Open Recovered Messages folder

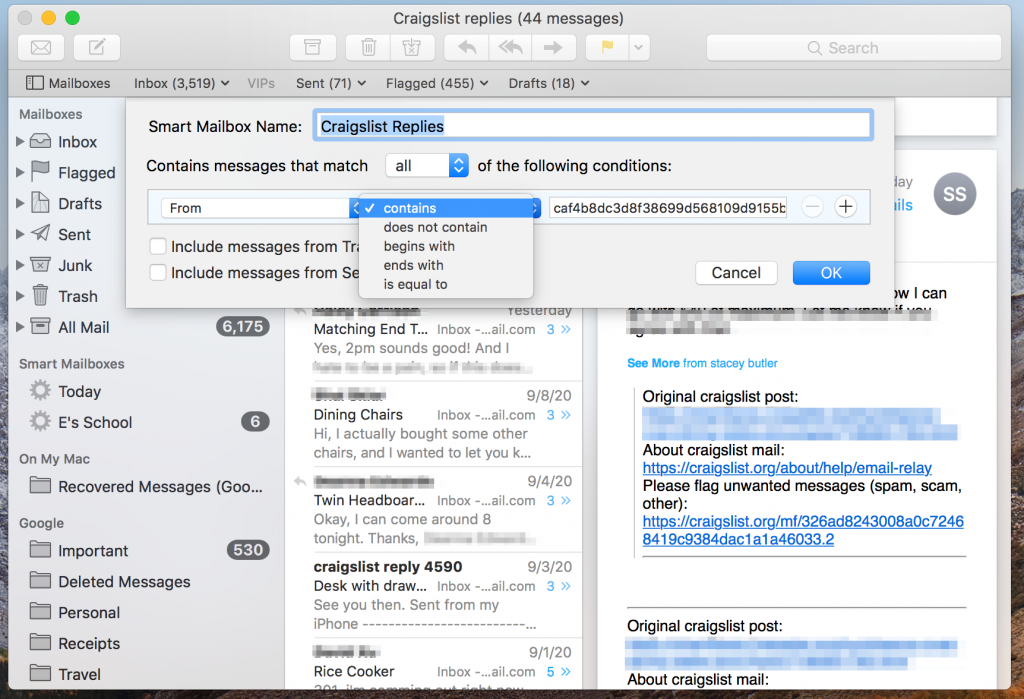click(x=160, y=487)
